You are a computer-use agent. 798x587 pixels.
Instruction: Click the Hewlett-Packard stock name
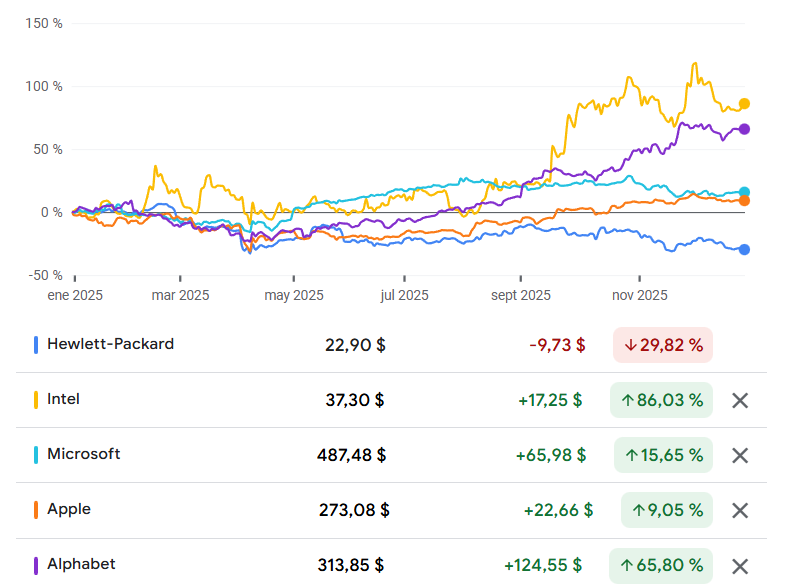click(x=110, y=344)
